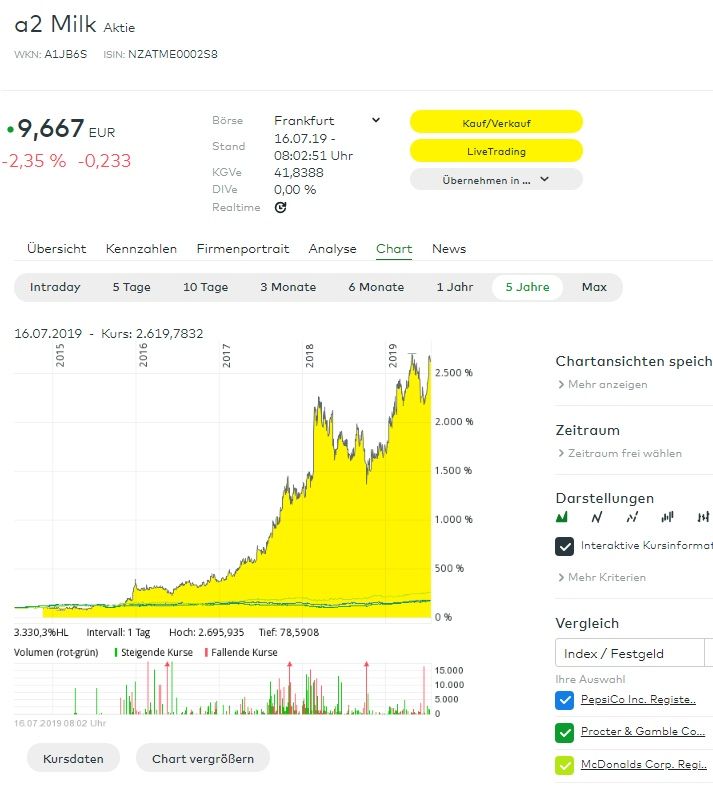
Task: Click the ISIN NZATME0002S8
Action: click(x=173, y=54)
